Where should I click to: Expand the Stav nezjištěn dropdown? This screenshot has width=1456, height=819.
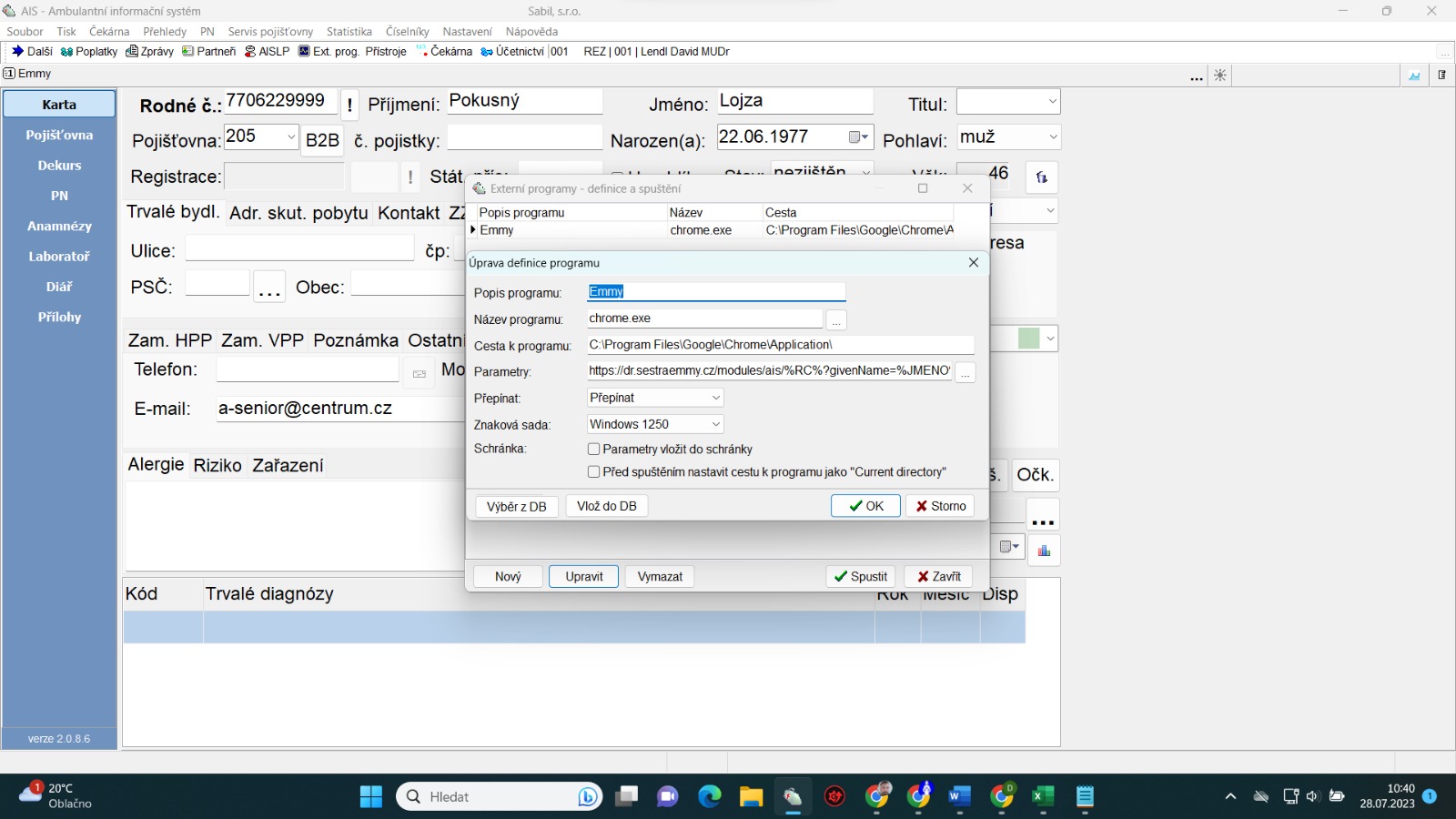tap(865, 171)
